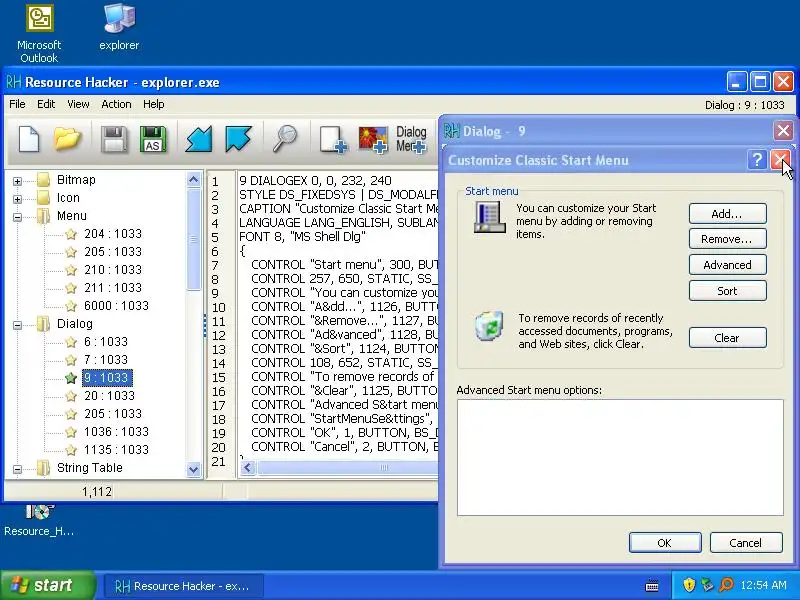Open a file with the yellow folder icon
This screenshot has height=600, width=800.
coord(68,139)
